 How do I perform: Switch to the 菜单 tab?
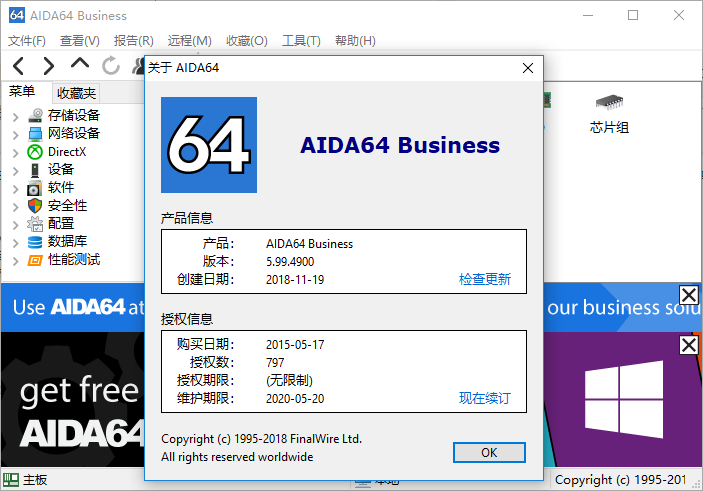pos(22,91)
